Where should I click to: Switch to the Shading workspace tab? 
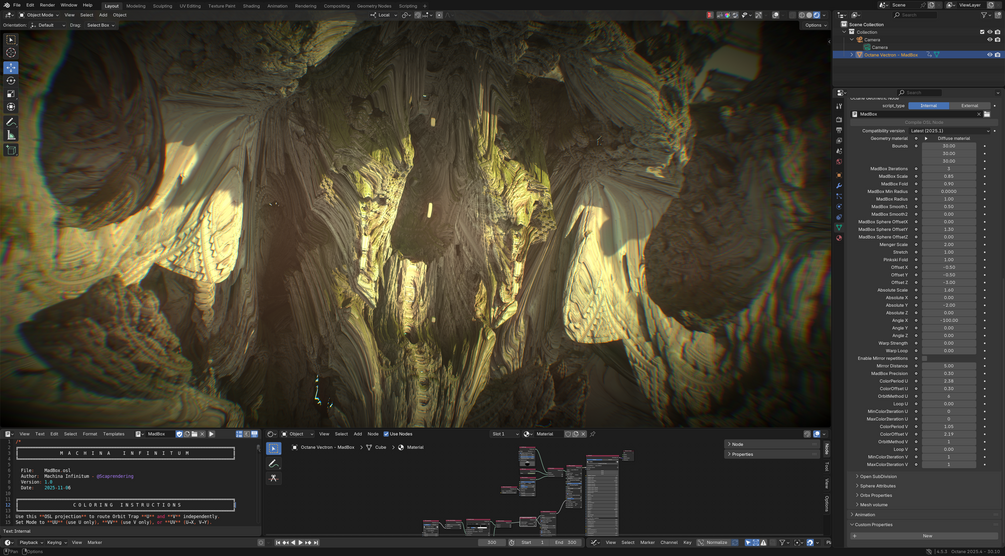(x=251, y=5)
